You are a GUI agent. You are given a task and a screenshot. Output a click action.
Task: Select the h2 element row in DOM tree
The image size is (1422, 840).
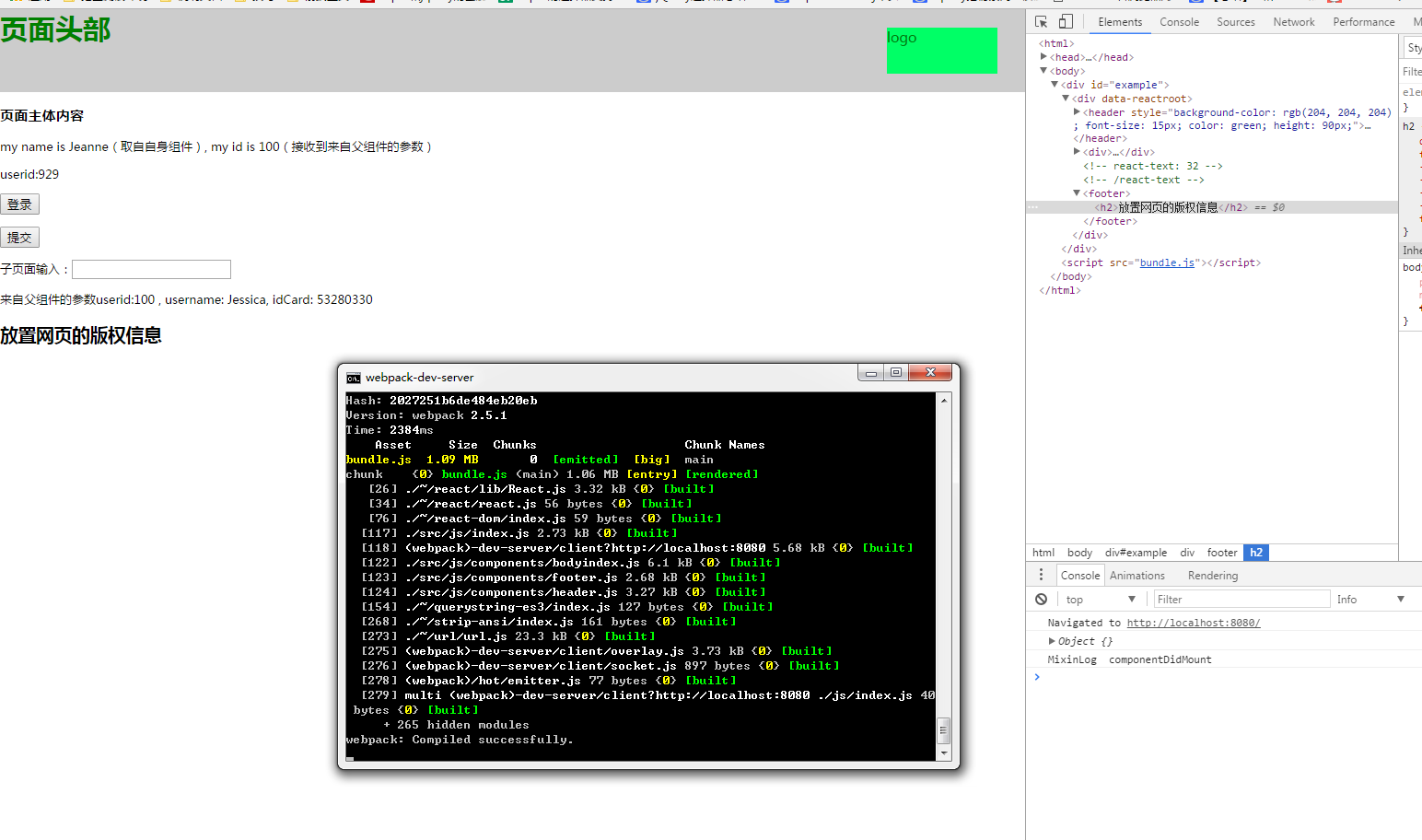click(x=1212, y=207)
